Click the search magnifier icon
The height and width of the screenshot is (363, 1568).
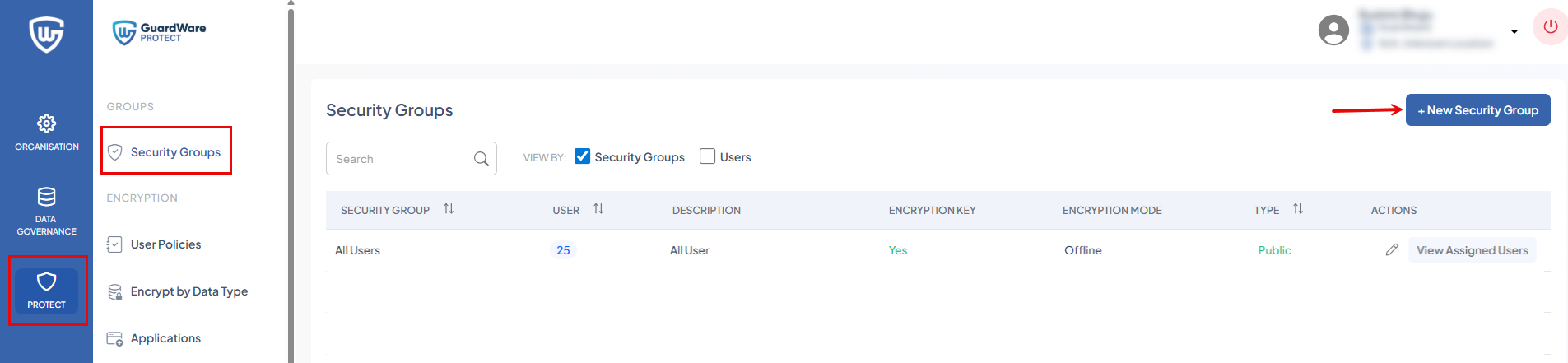coord(482,159)
